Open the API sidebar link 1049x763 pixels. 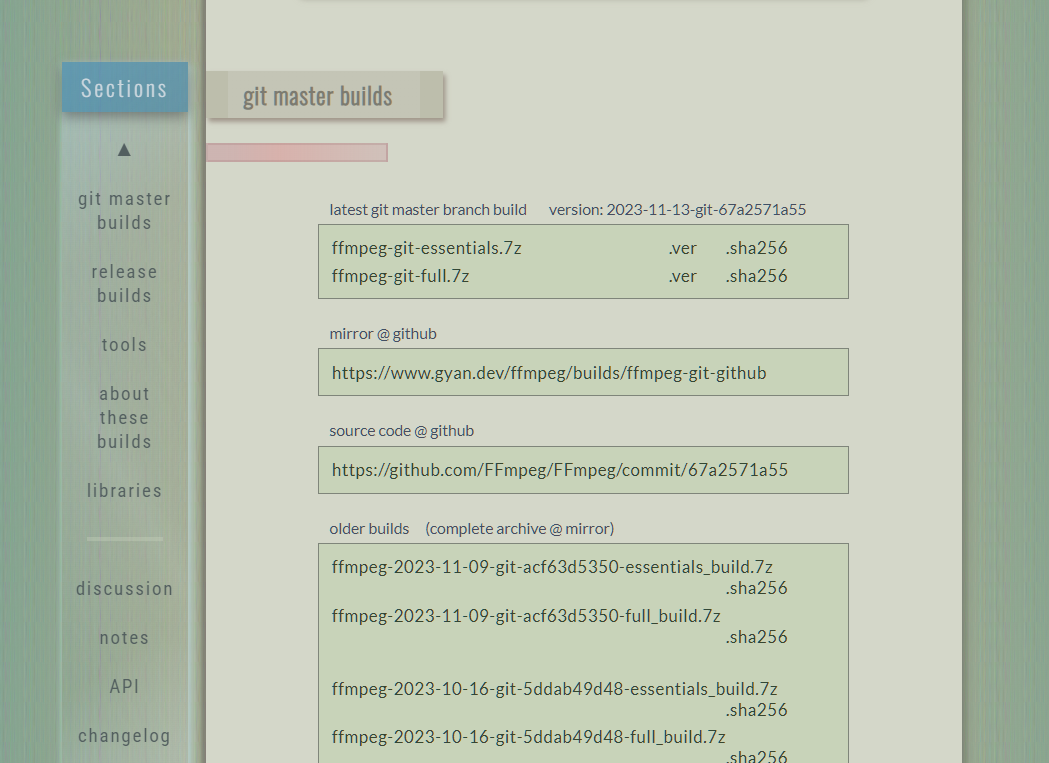[124, 687]
